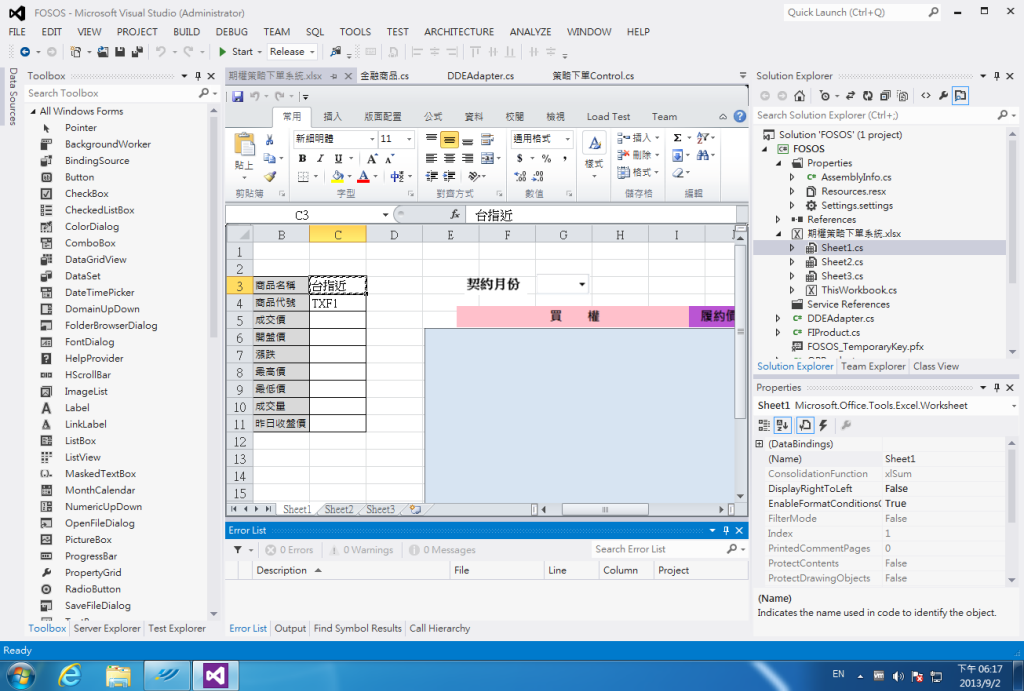
Task: Click the Navigate Backward arrow icon
Action: point(25,52)
